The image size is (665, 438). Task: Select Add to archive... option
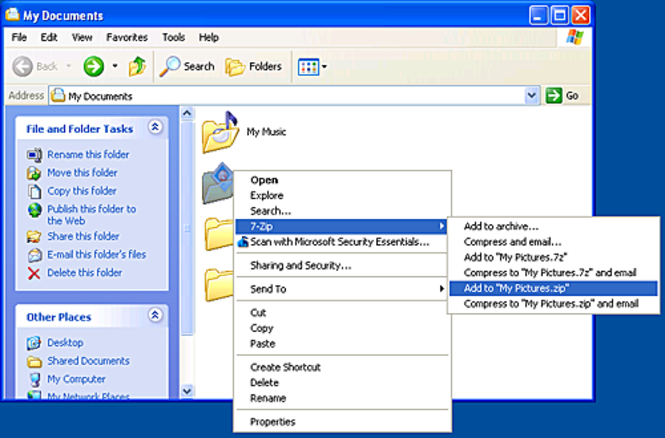point(501,226)
